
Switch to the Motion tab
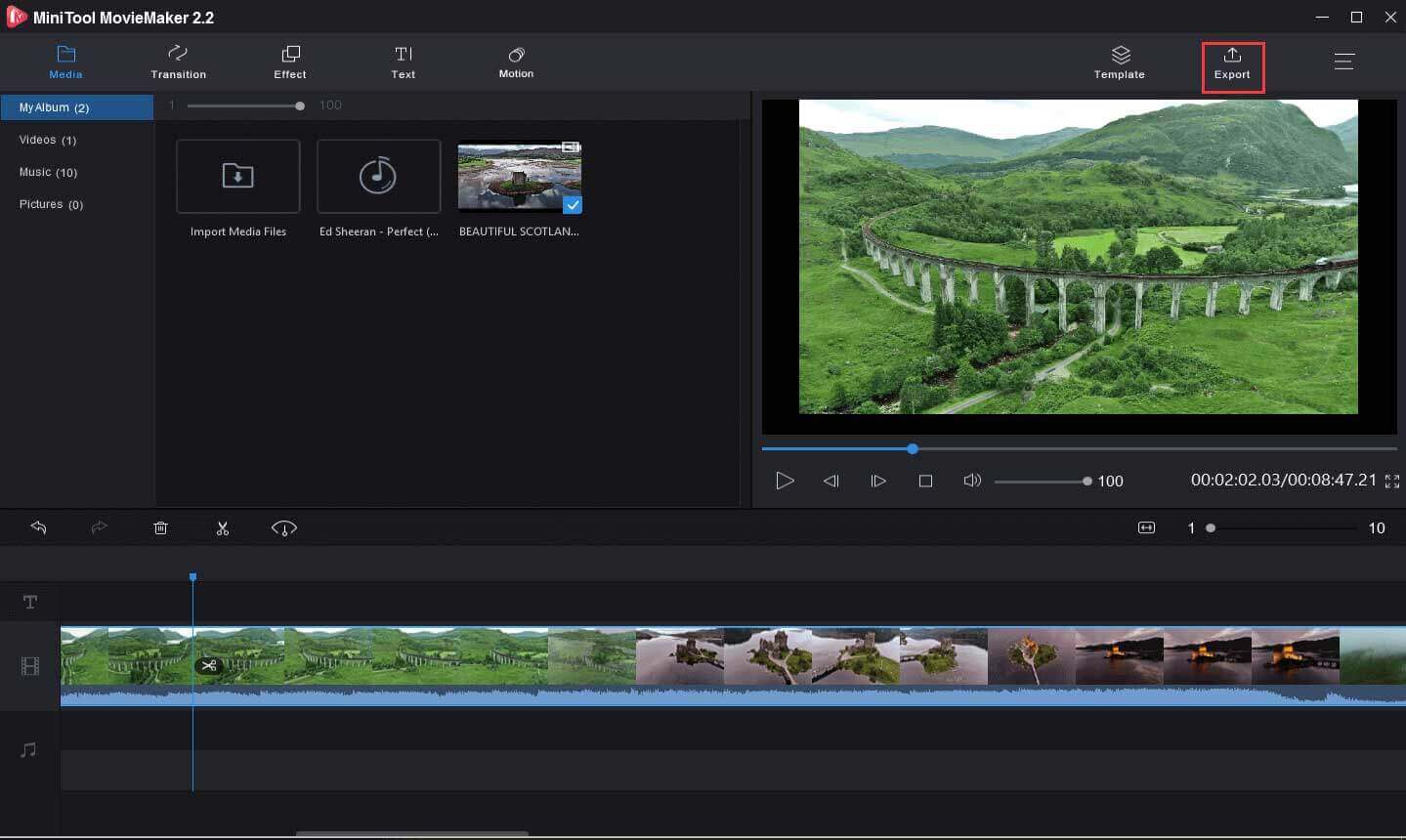516,63
